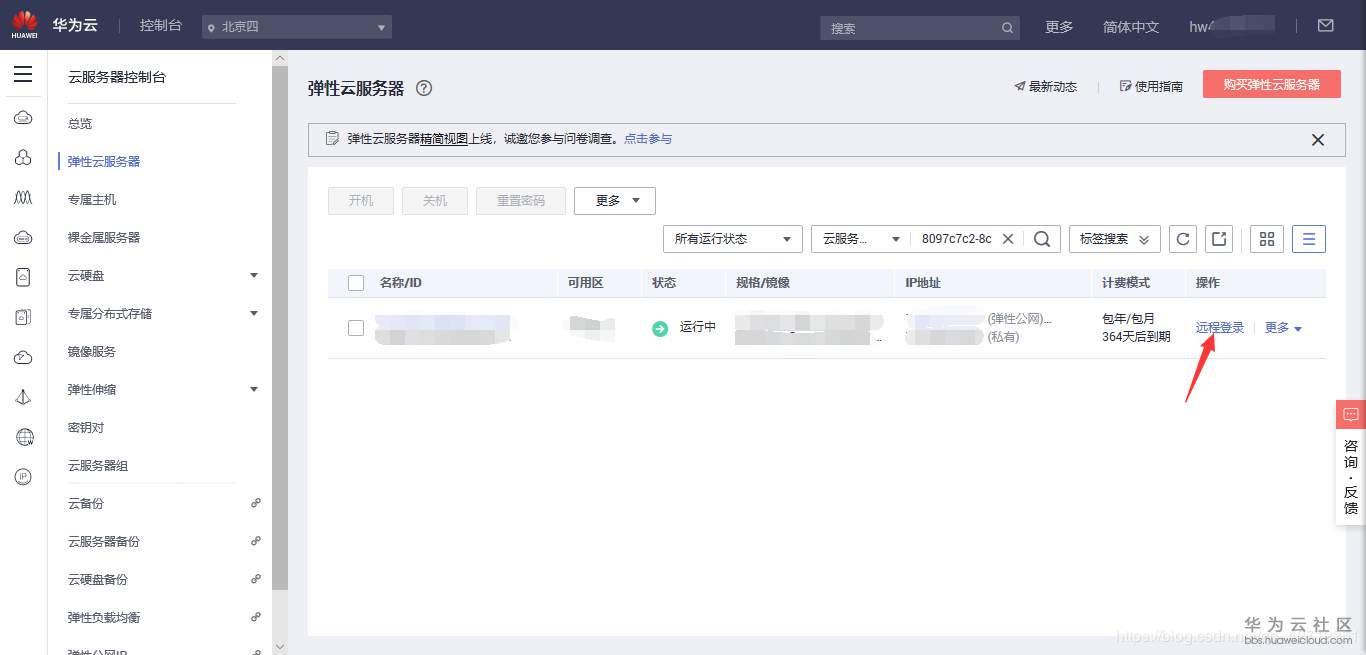
Task: Open the 更多 batch actions dropdown
Action: coord(615,201)
